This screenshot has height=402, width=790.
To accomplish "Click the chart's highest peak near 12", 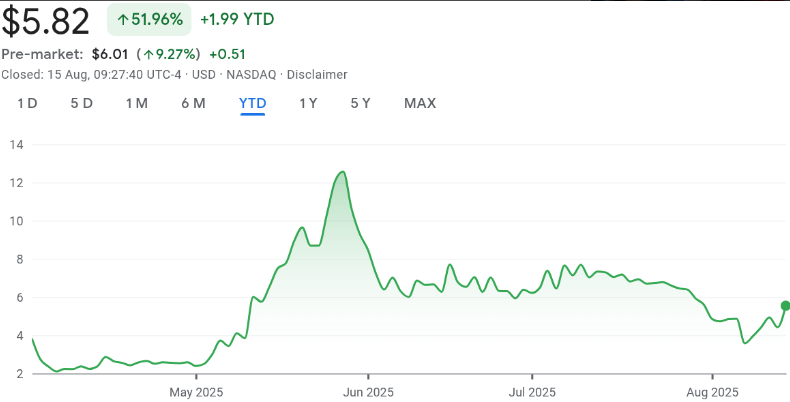I will click(343, 172).
